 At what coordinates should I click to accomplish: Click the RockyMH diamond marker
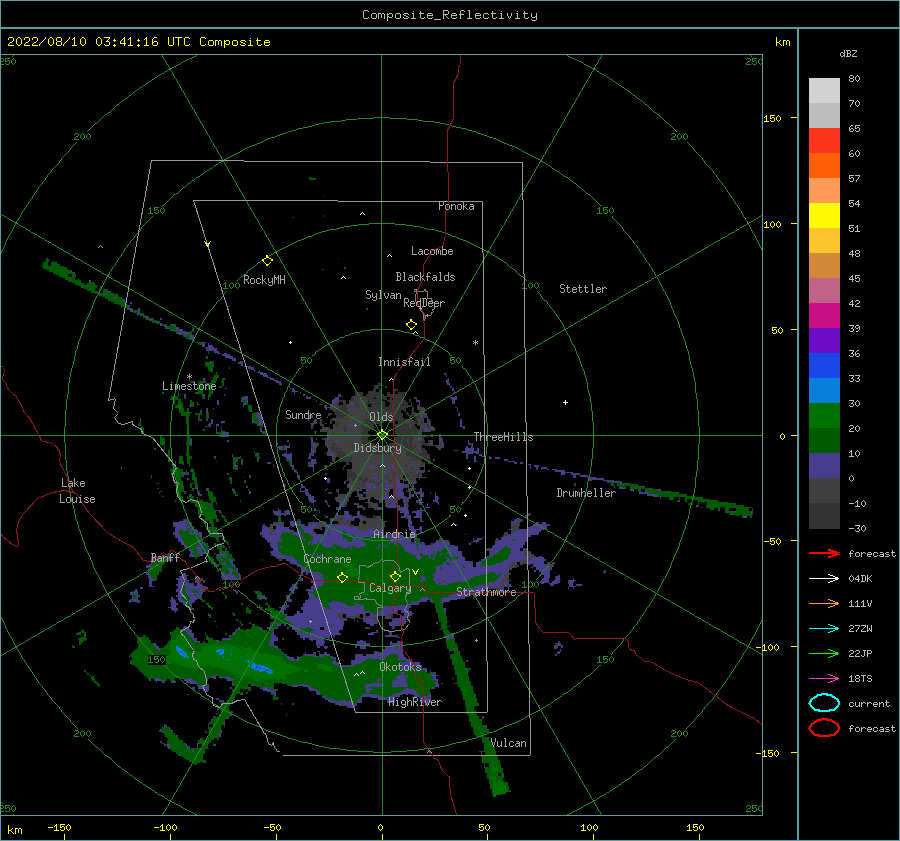coord(267,261)
